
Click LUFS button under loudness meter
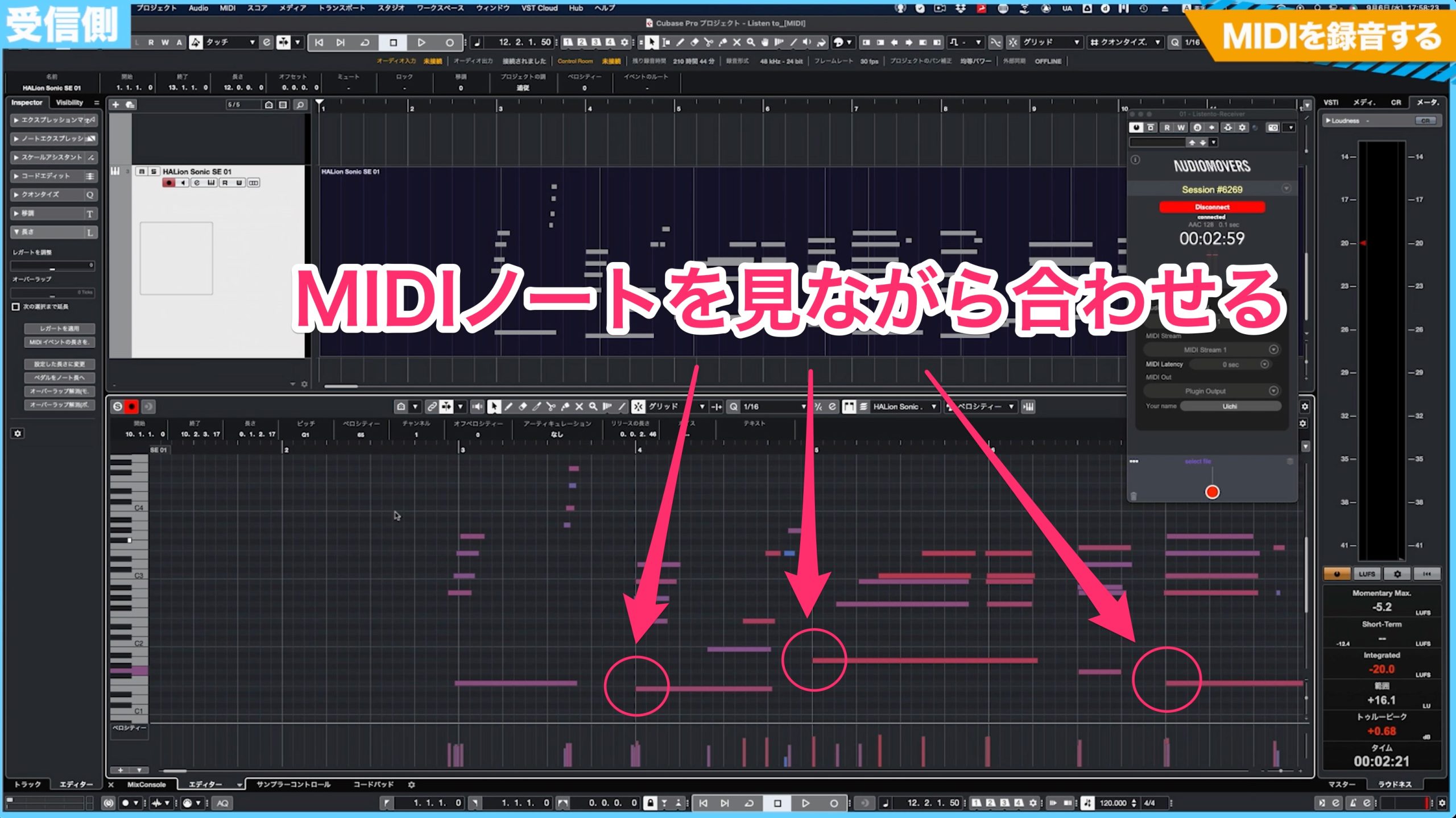[1367, 574]
